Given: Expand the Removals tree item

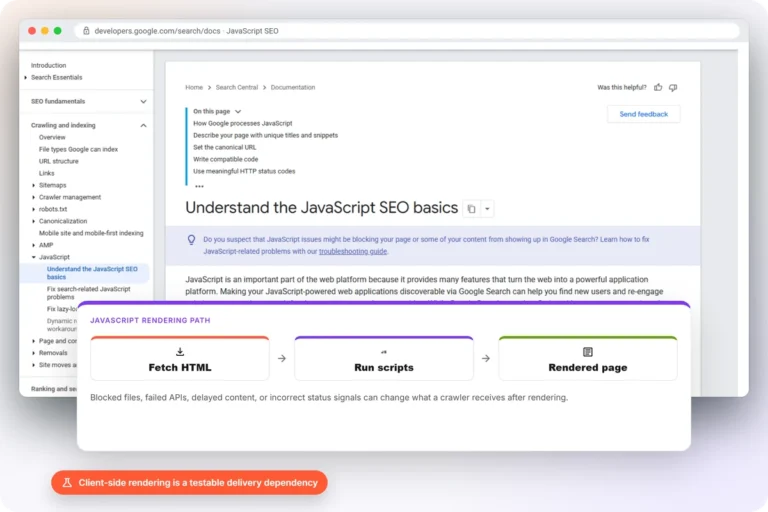Looking at the screenshot, I should coord(33,353).
